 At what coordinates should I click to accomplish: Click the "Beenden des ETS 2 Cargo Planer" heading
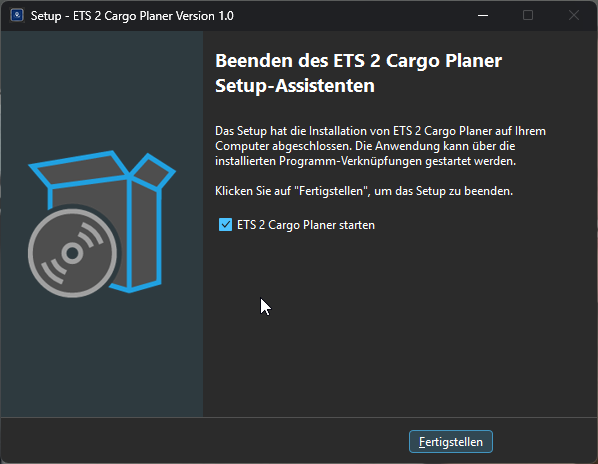358,61
